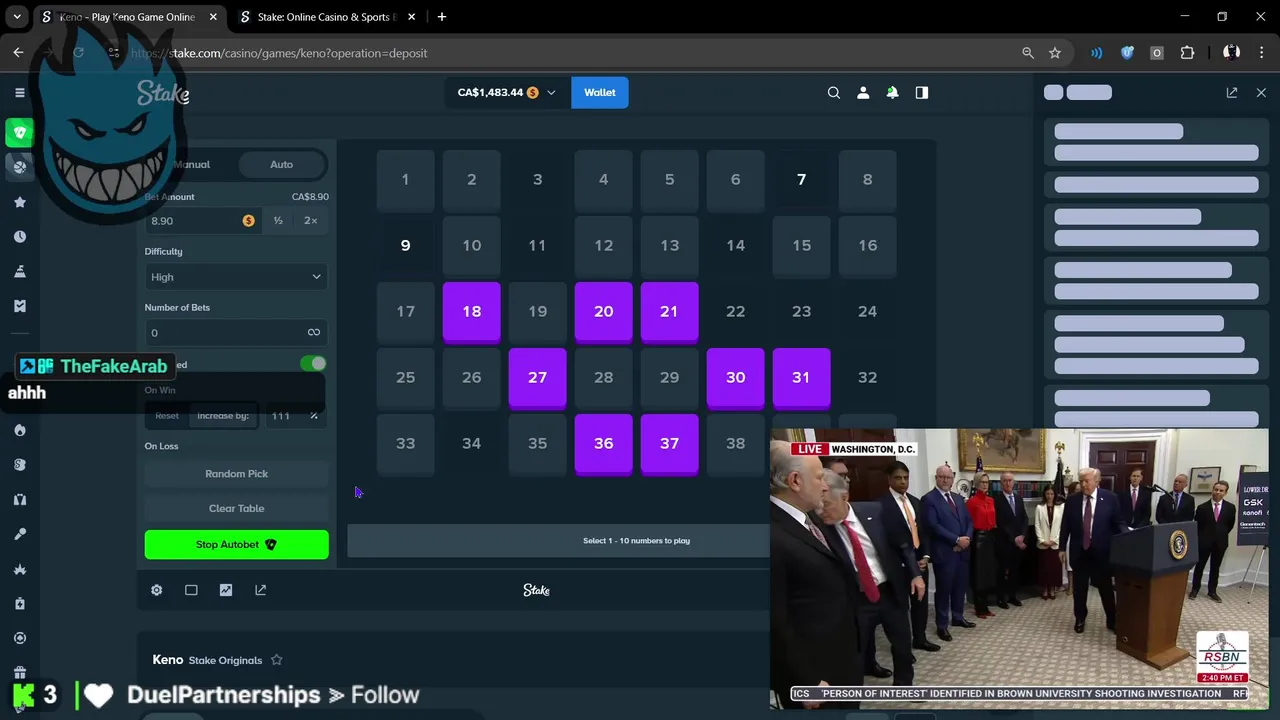Image resolution: width=1280 pixels, height=720 pixels.
Task: Click Clear Table button
Action: pyautogui.click(x=236, y=508)
